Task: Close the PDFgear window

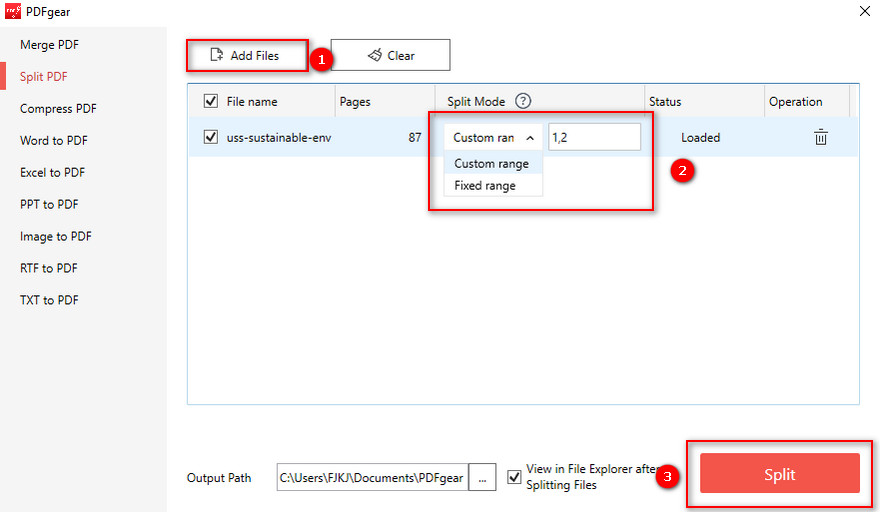Action: point(864,11)
